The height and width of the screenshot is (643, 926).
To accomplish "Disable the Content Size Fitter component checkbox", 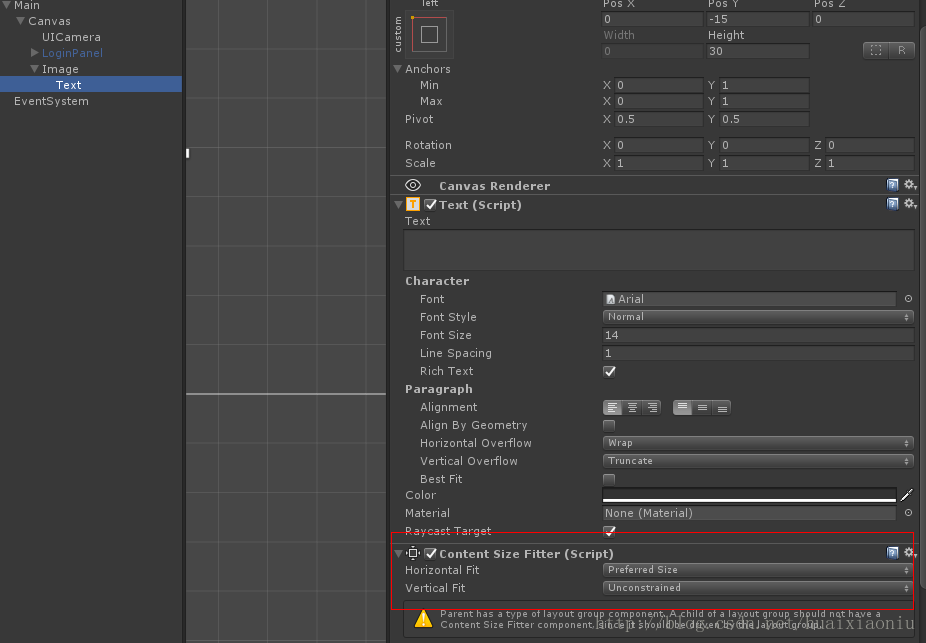I will point(431,553).
